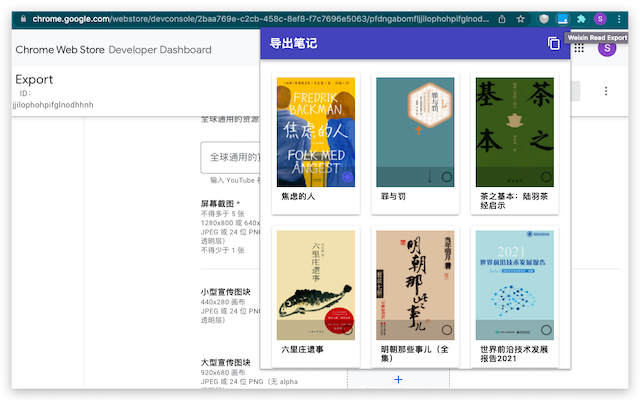The height and width of the screenshot is (400, 640).
Task: Open the Extensions puzzle-piece menu
Action: [x=581, y=19]
